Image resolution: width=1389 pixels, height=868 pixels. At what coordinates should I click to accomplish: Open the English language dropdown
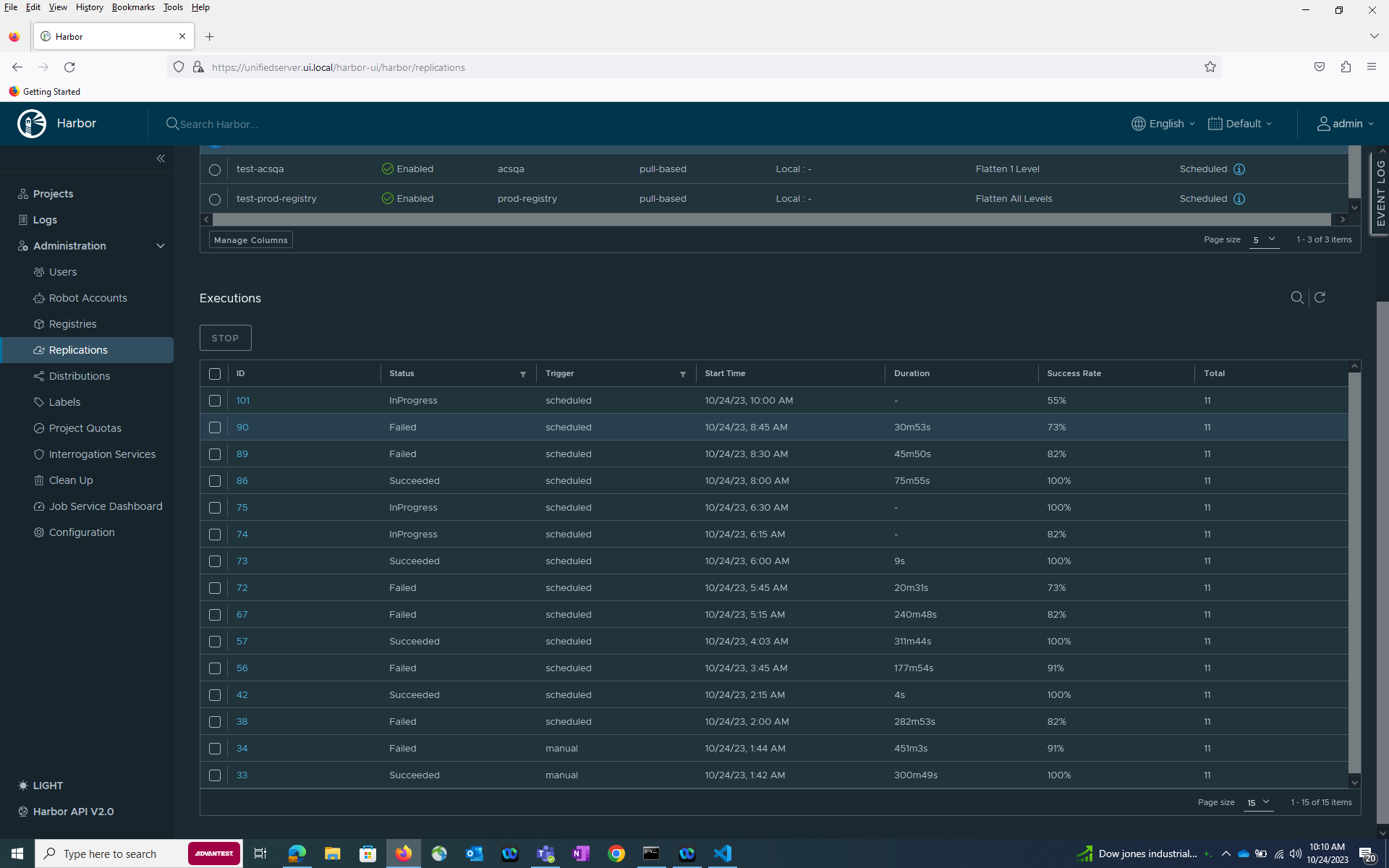coord(1162,123)
